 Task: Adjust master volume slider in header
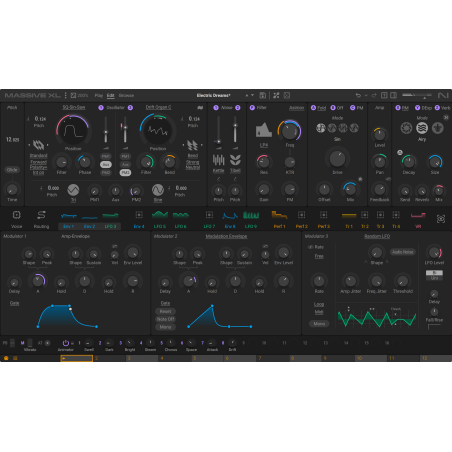tap(417, 96)
